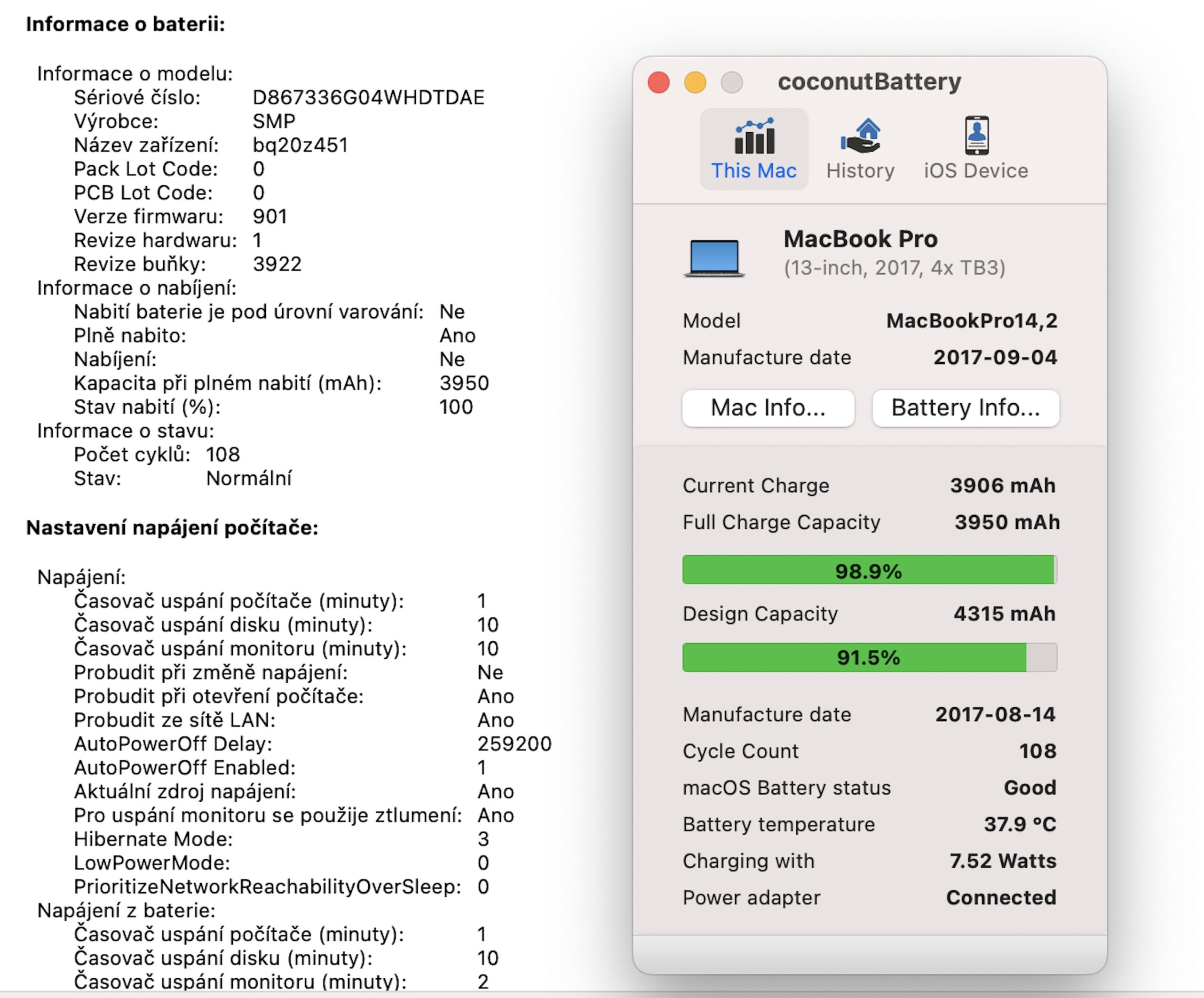
Task: Select the iOS Device tab label
Action: [976, 171]
